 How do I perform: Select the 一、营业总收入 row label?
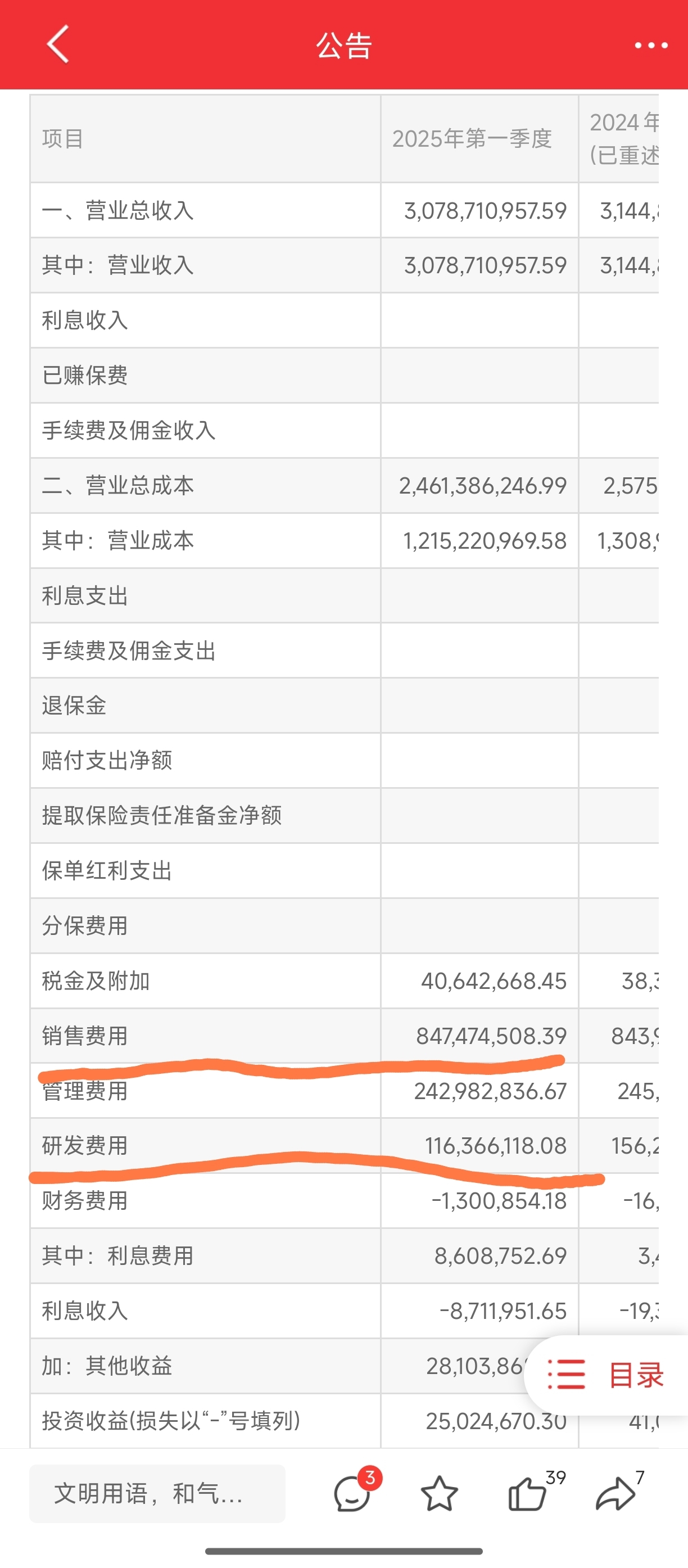pos(118,211)
